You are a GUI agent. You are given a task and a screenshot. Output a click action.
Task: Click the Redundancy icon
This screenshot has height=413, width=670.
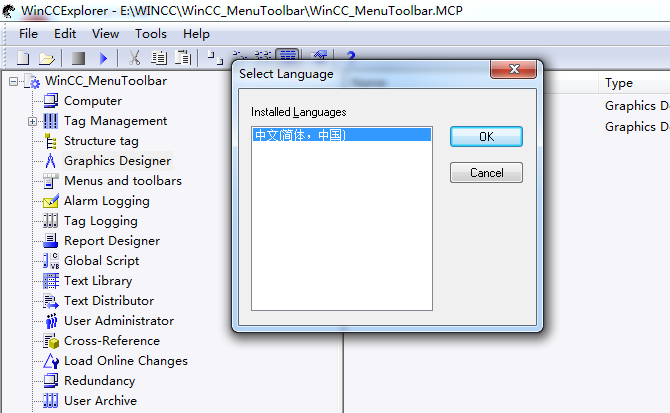click(x=51, y=381)
